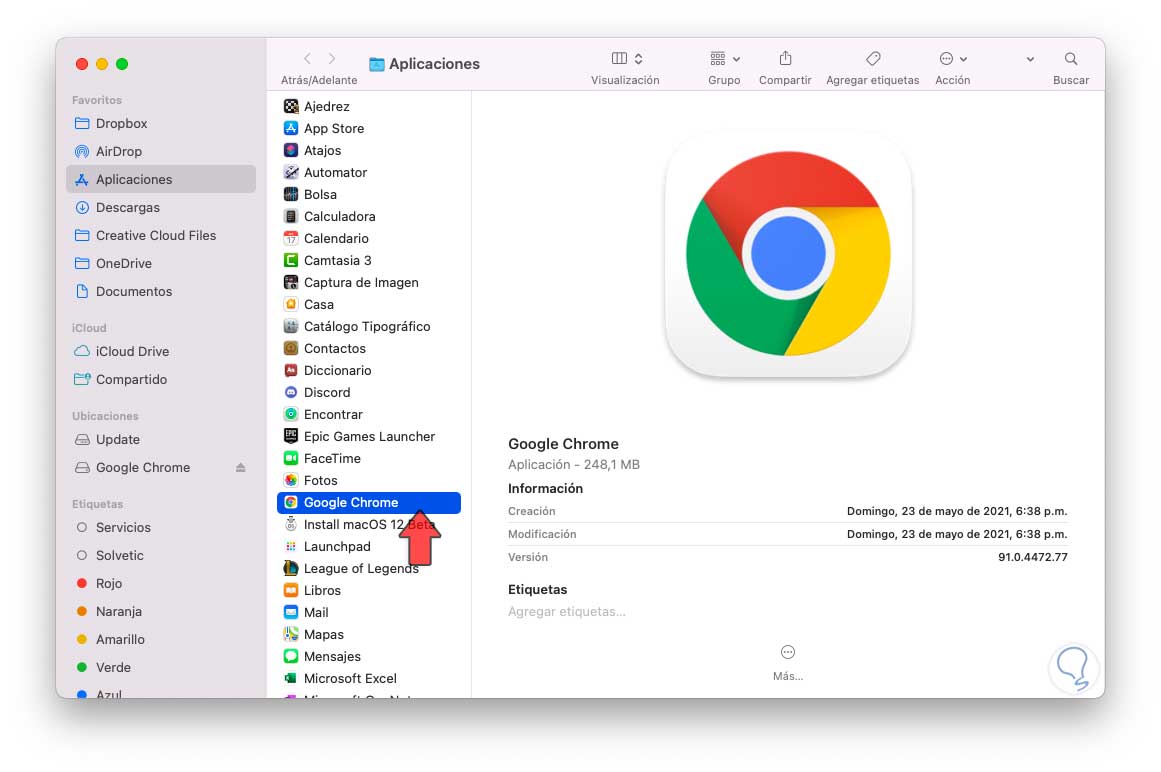This screenshot has width=1161, height=772.
Task: Click Agregar etiquetas tag icon
Action: [873, 58]
